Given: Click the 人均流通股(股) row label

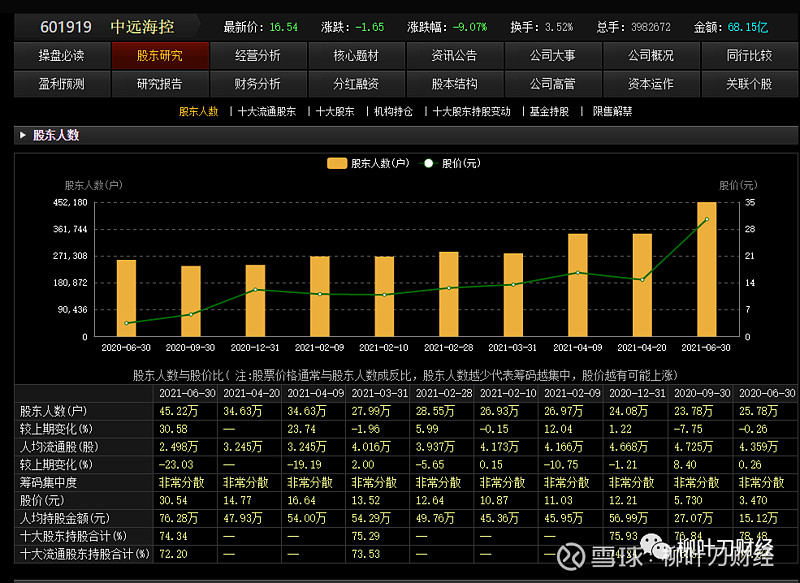Looking at the screenshot, I should click(59, 447).
